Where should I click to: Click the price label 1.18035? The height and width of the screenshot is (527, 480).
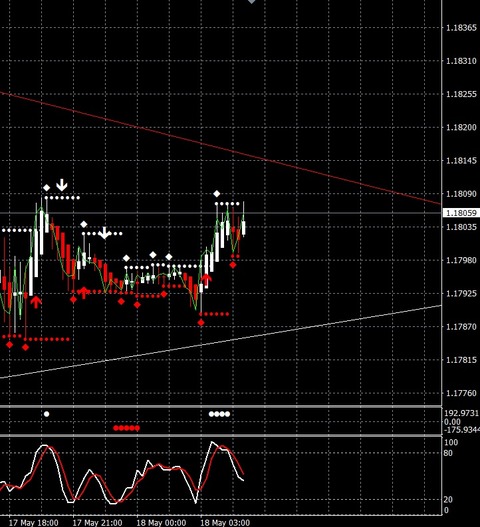coord(461,227)
